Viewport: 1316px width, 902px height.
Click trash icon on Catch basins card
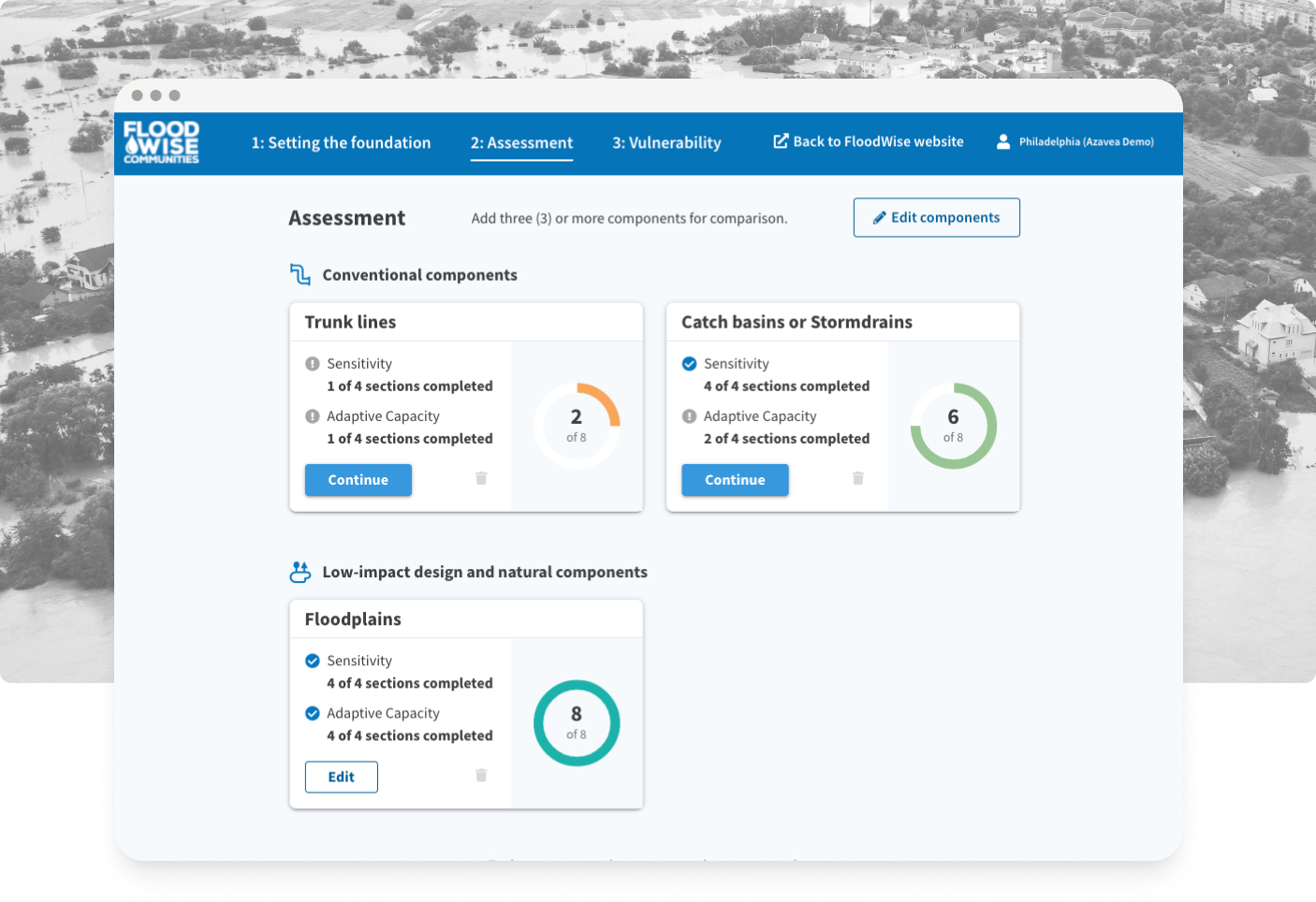point(857,478)
